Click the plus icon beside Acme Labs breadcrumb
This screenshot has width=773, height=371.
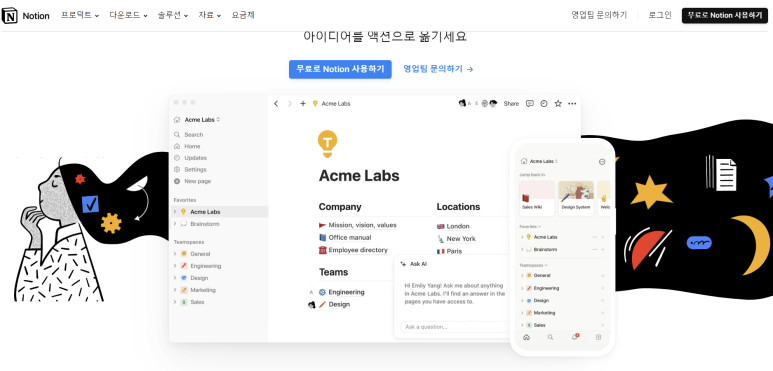click(303, 103)
